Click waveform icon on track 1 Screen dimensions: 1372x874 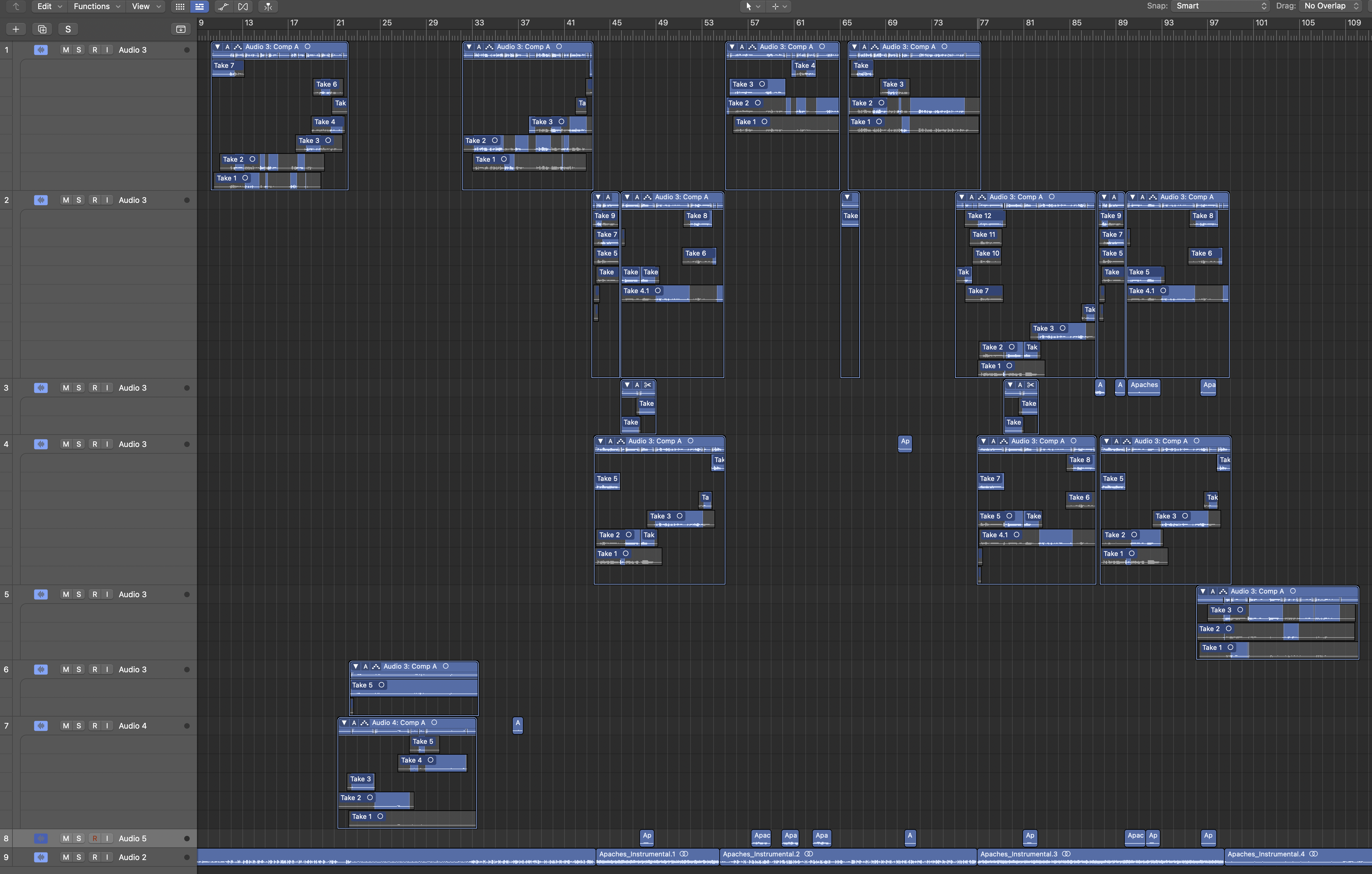click(41, 50)
